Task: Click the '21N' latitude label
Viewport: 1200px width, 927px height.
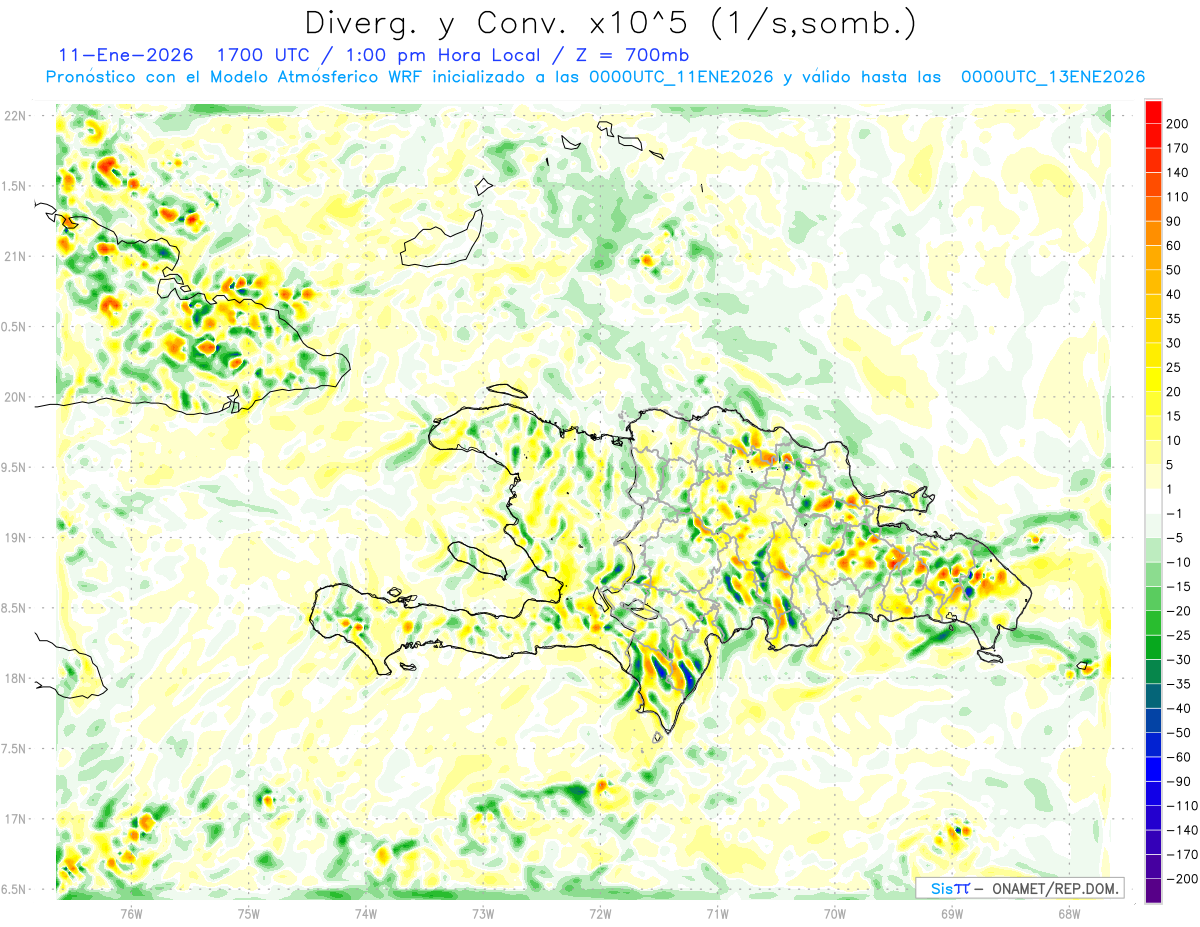Action: (x=15, y=256)
